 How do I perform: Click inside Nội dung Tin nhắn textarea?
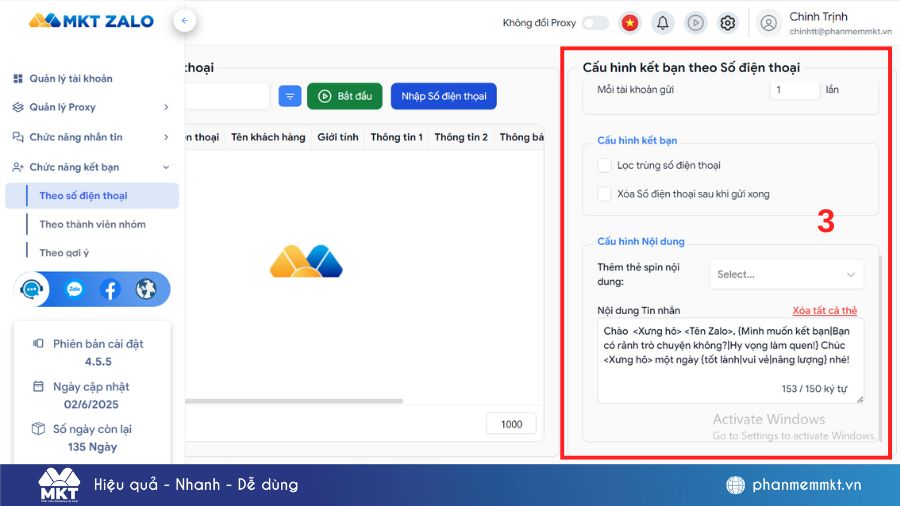tap(730, 360)
